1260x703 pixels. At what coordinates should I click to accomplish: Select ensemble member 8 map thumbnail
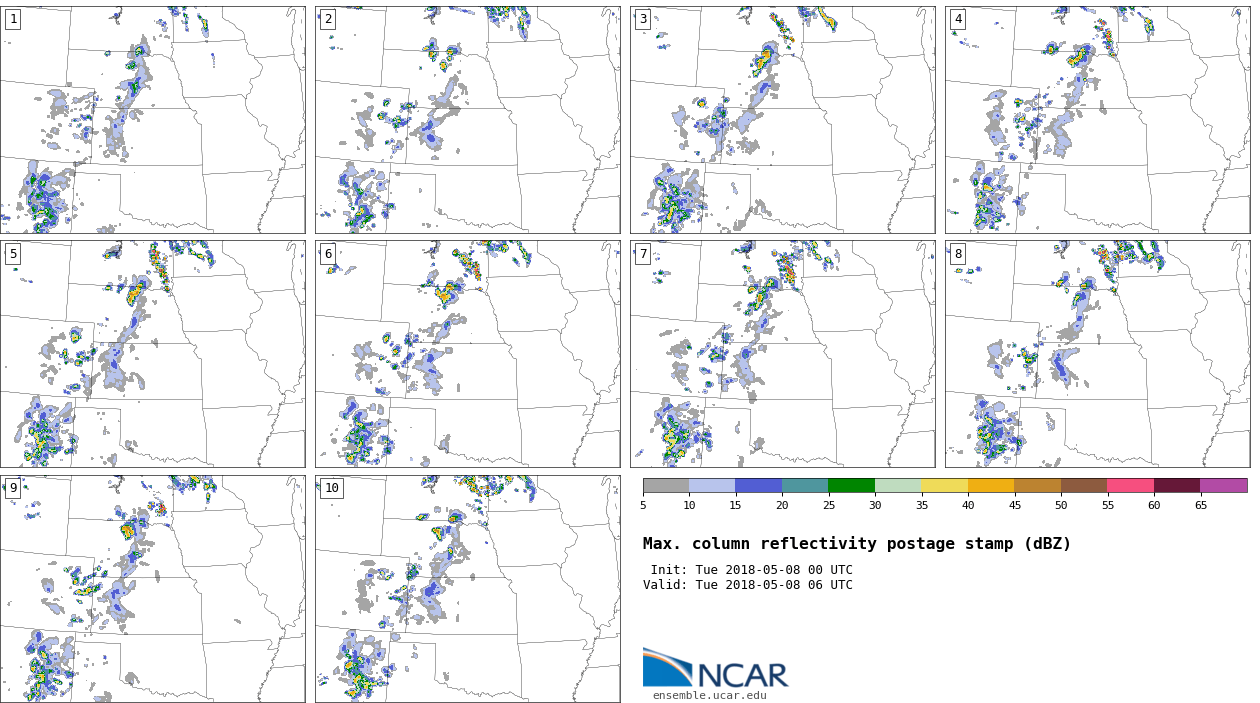tap(1097, 354)
